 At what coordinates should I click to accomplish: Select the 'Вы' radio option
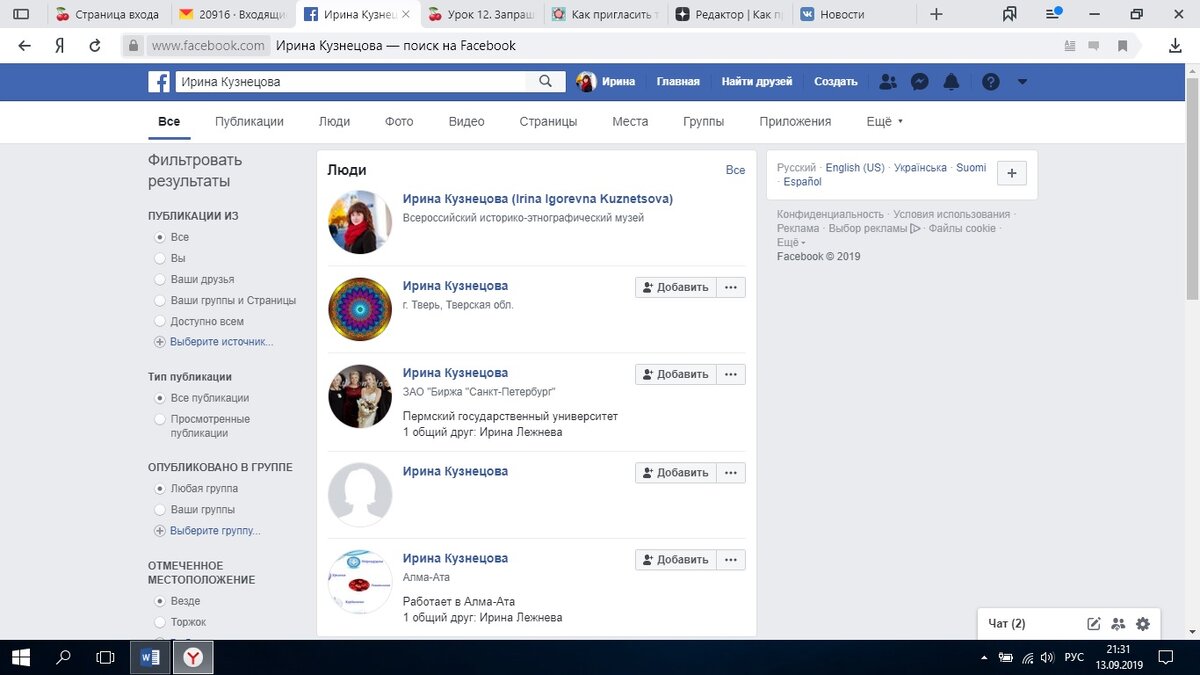[x=160, y=258]
